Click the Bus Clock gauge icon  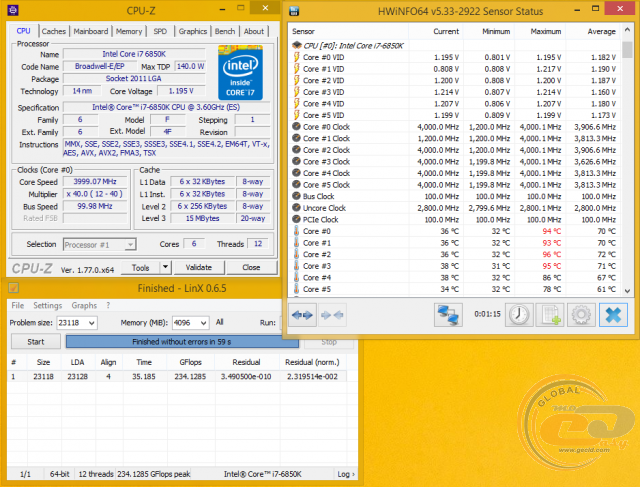pos(296,196)
